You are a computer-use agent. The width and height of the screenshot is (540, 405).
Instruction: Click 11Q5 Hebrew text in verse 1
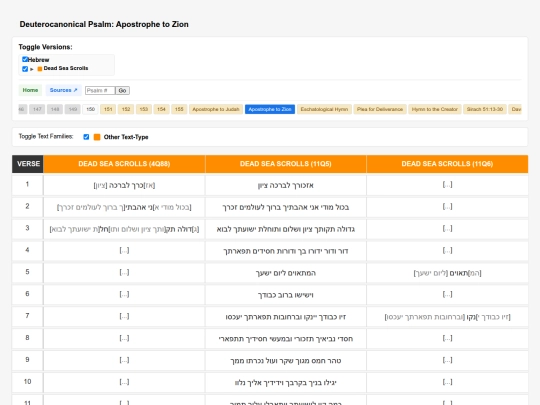[x=285, y=186]
